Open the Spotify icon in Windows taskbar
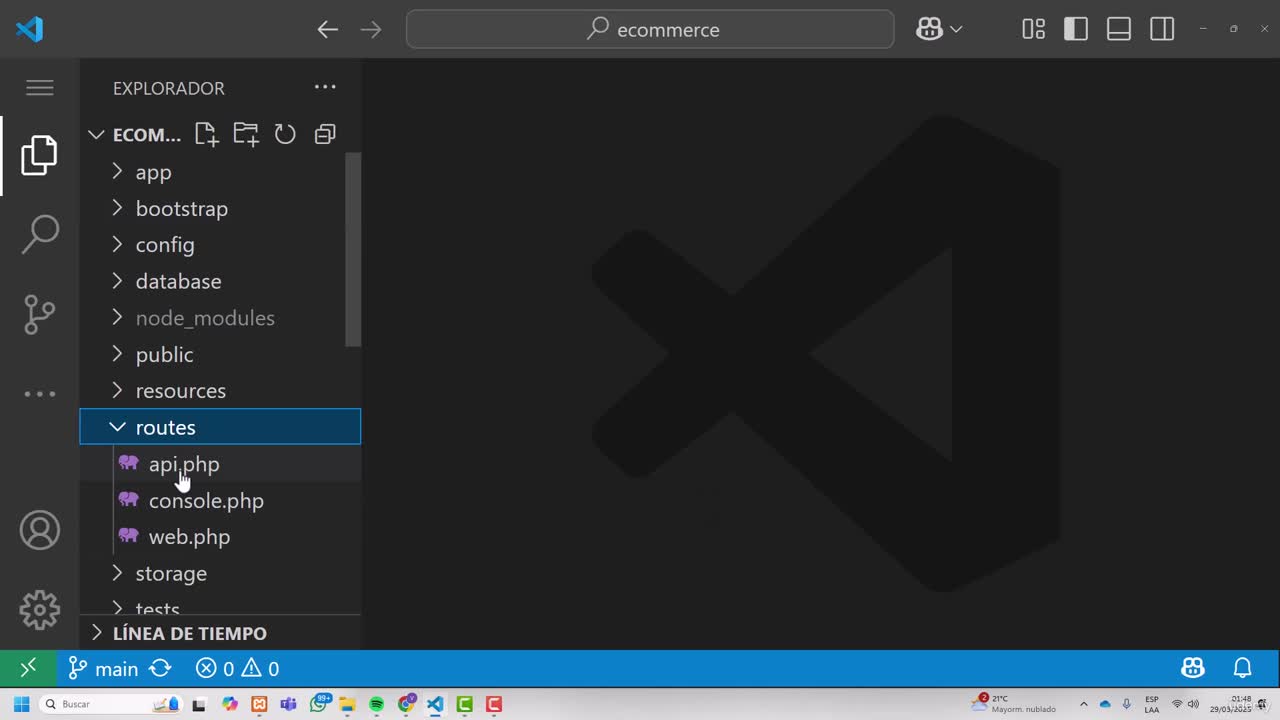Screen dimensions: 1280x720 (376, 704)
